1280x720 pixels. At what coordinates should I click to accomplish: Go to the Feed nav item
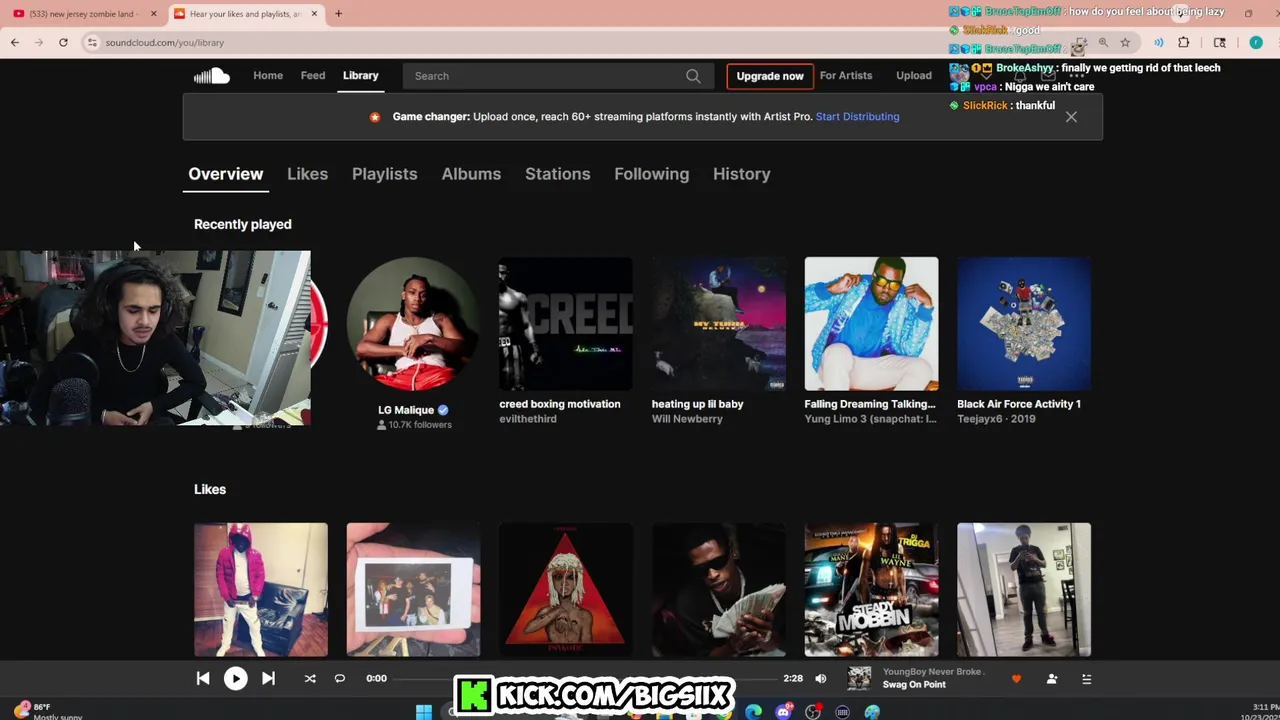coord(313,76)
